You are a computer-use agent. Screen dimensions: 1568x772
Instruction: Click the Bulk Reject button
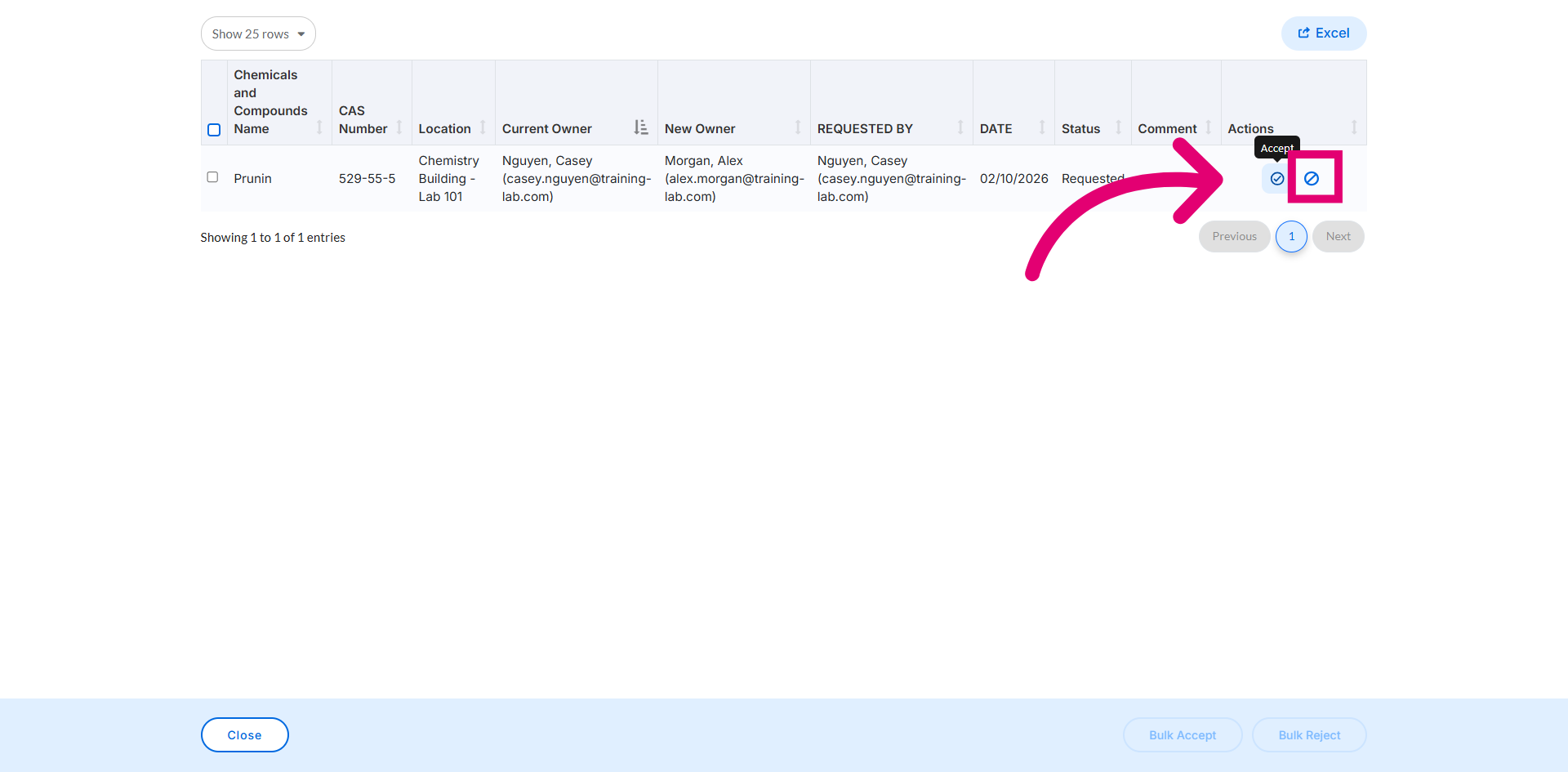pos(1309,734)
